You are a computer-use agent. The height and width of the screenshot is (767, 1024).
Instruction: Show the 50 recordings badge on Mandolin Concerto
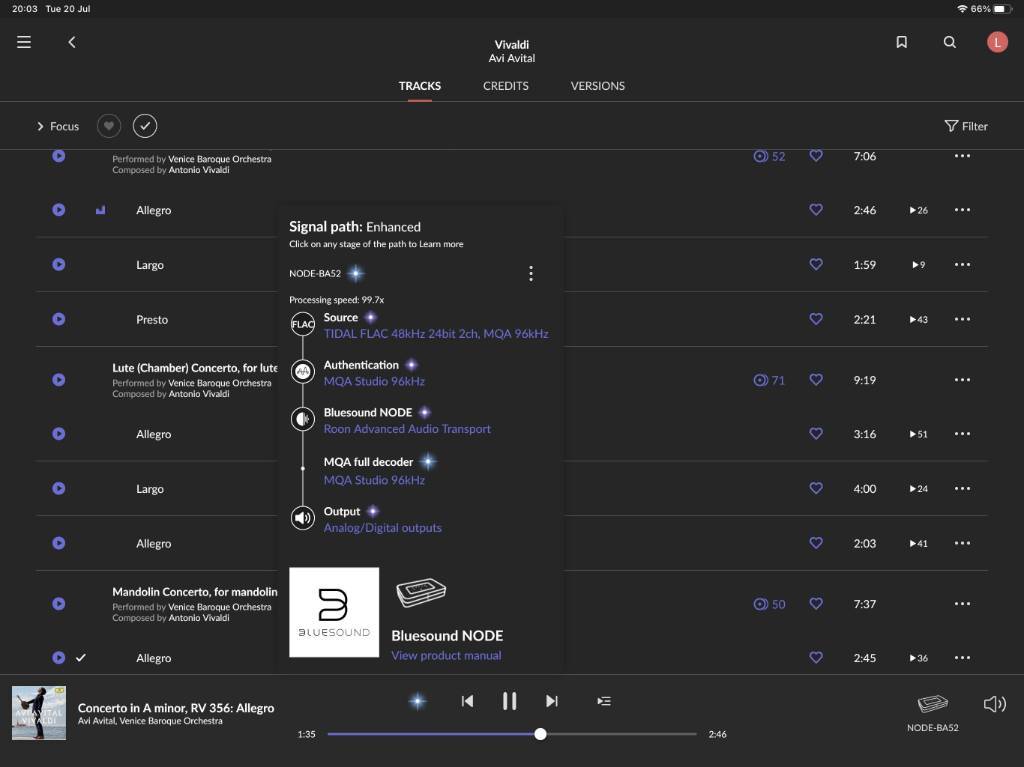pos(769,604)
